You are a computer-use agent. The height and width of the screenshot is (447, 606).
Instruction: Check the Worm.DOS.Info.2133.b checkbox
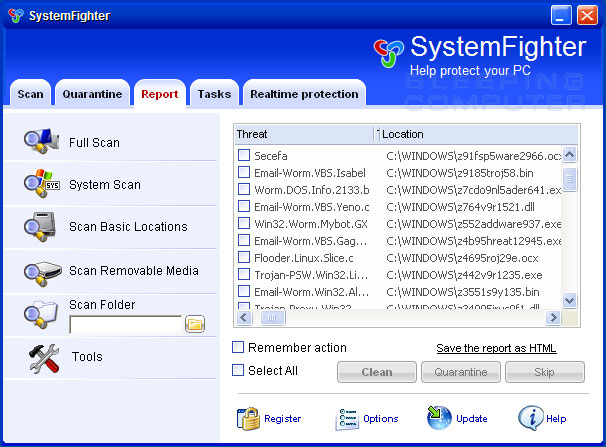[244, 189]
